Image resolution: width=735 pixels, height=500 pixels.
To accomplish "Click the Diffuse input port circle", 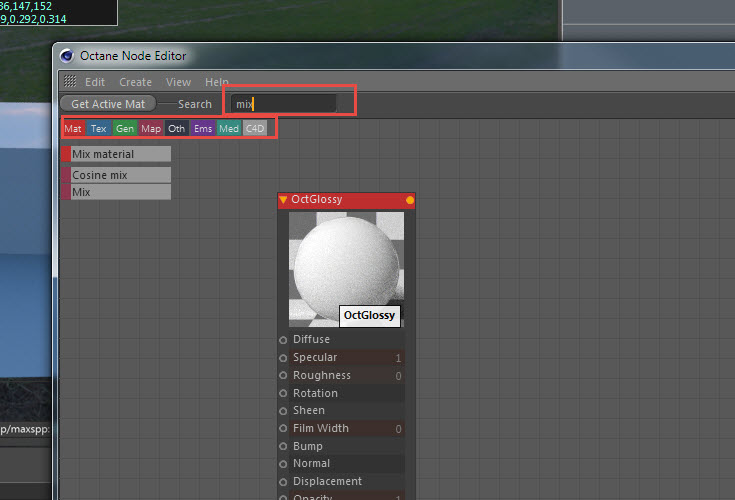I will [x=283, y=340].
